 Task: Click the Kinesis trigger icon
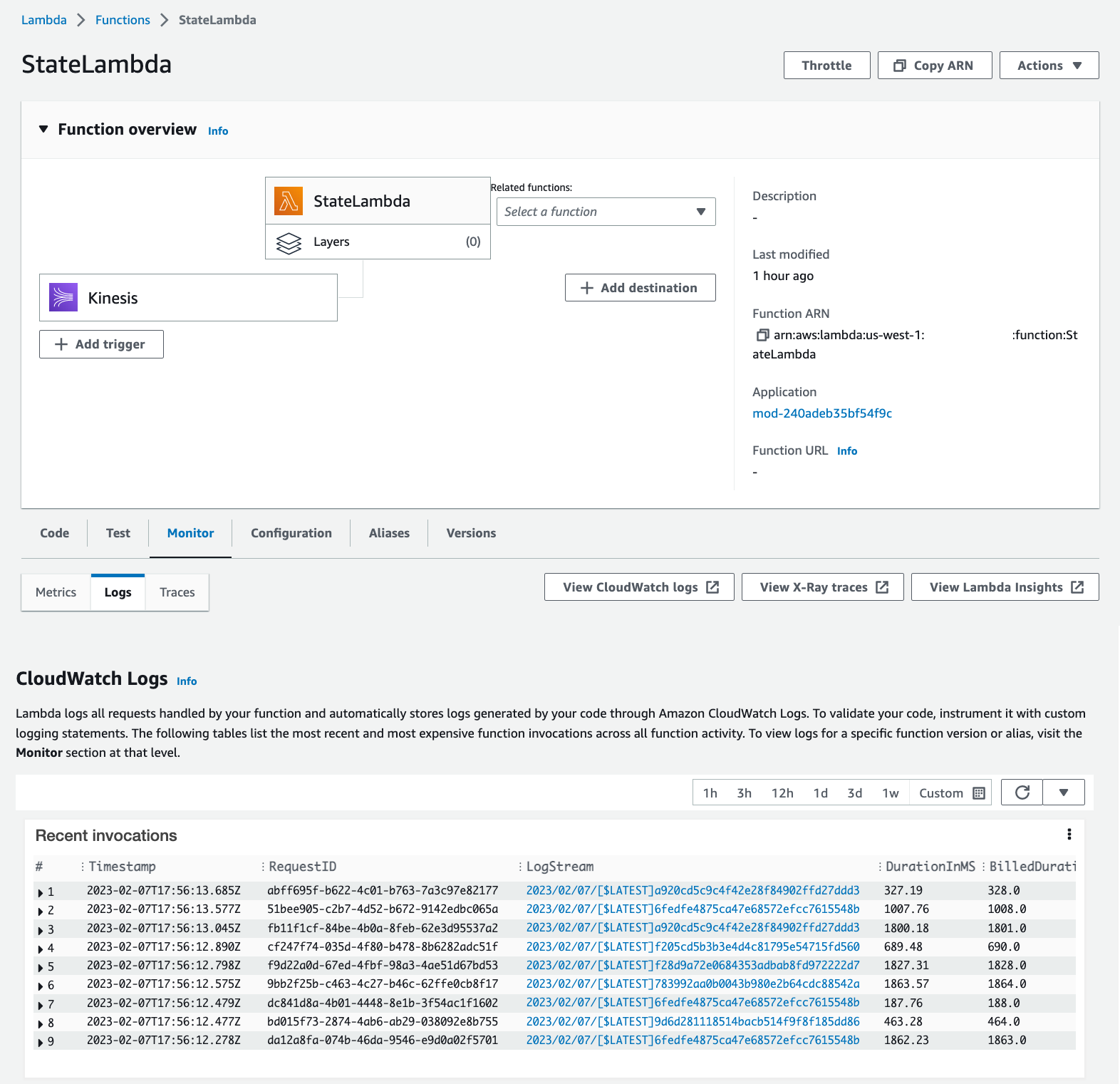pos(63,297)
